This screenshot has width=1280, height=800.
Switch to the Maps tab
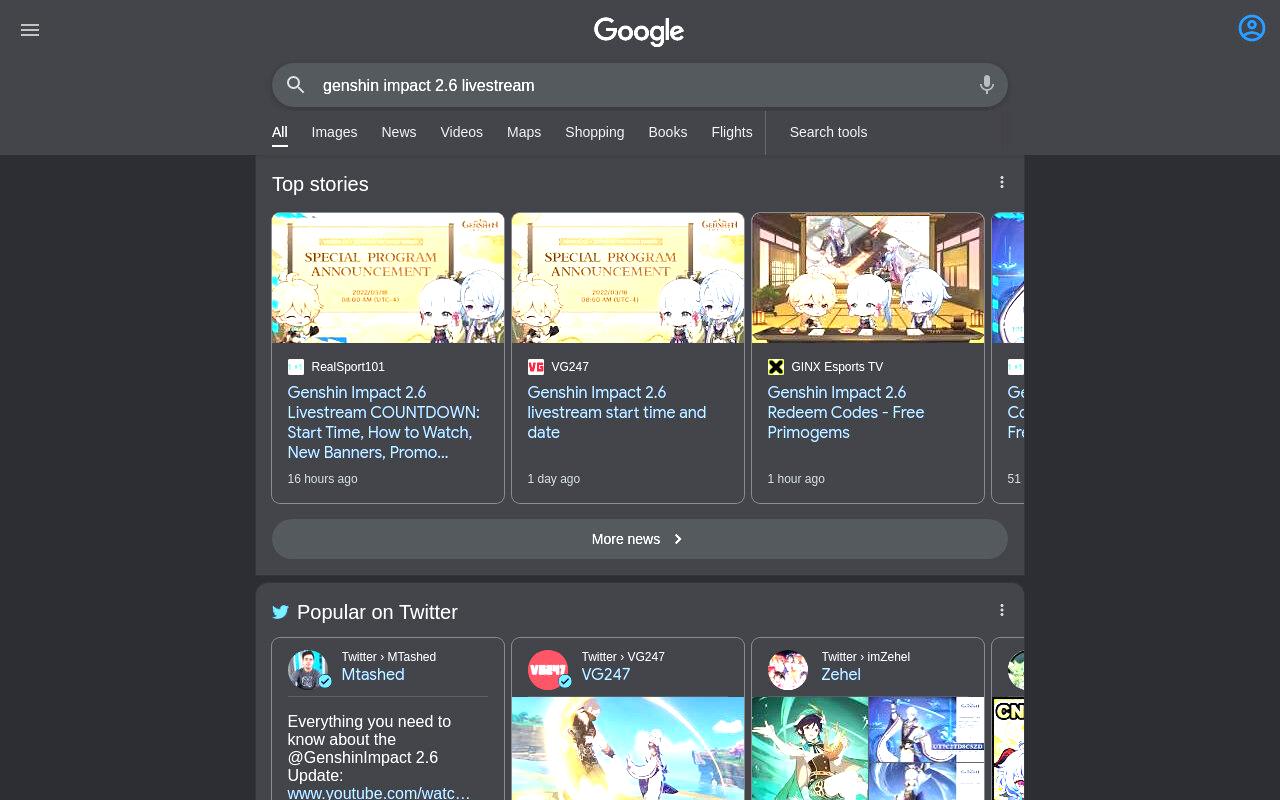(x=524, y=132)
